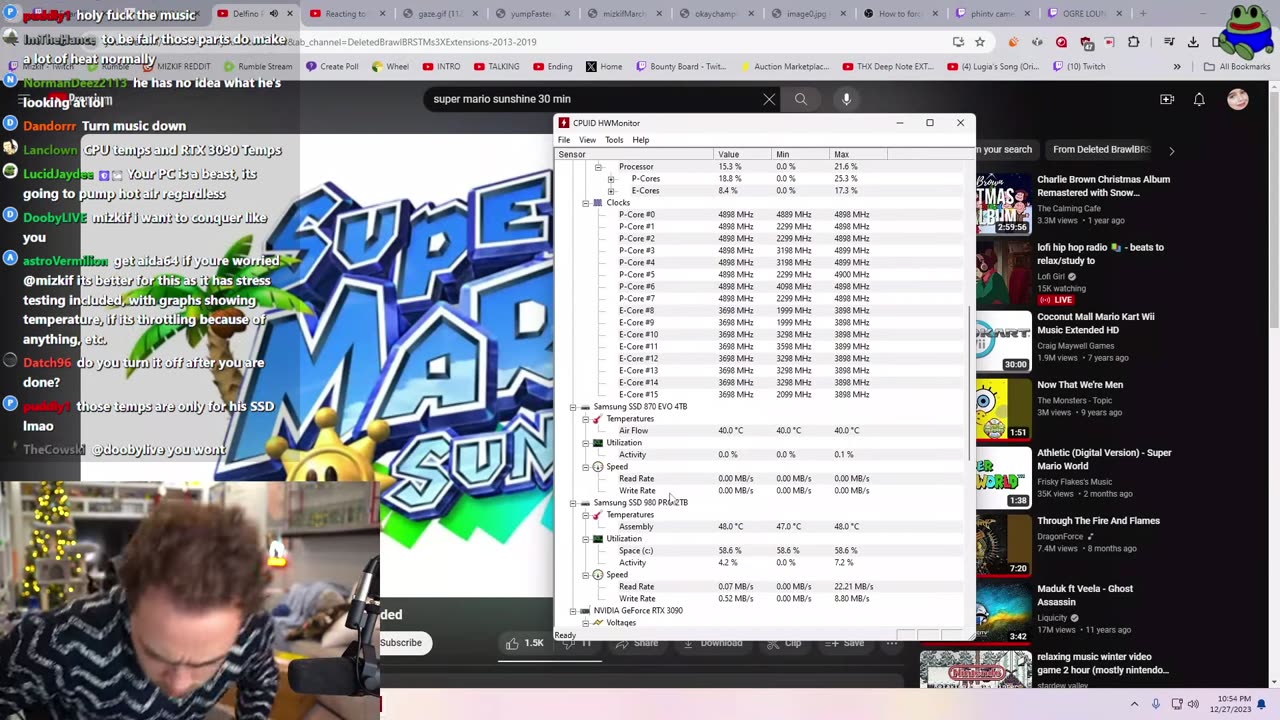
Task: Open the YouTube Create video icon
Action: [1167, 99]
